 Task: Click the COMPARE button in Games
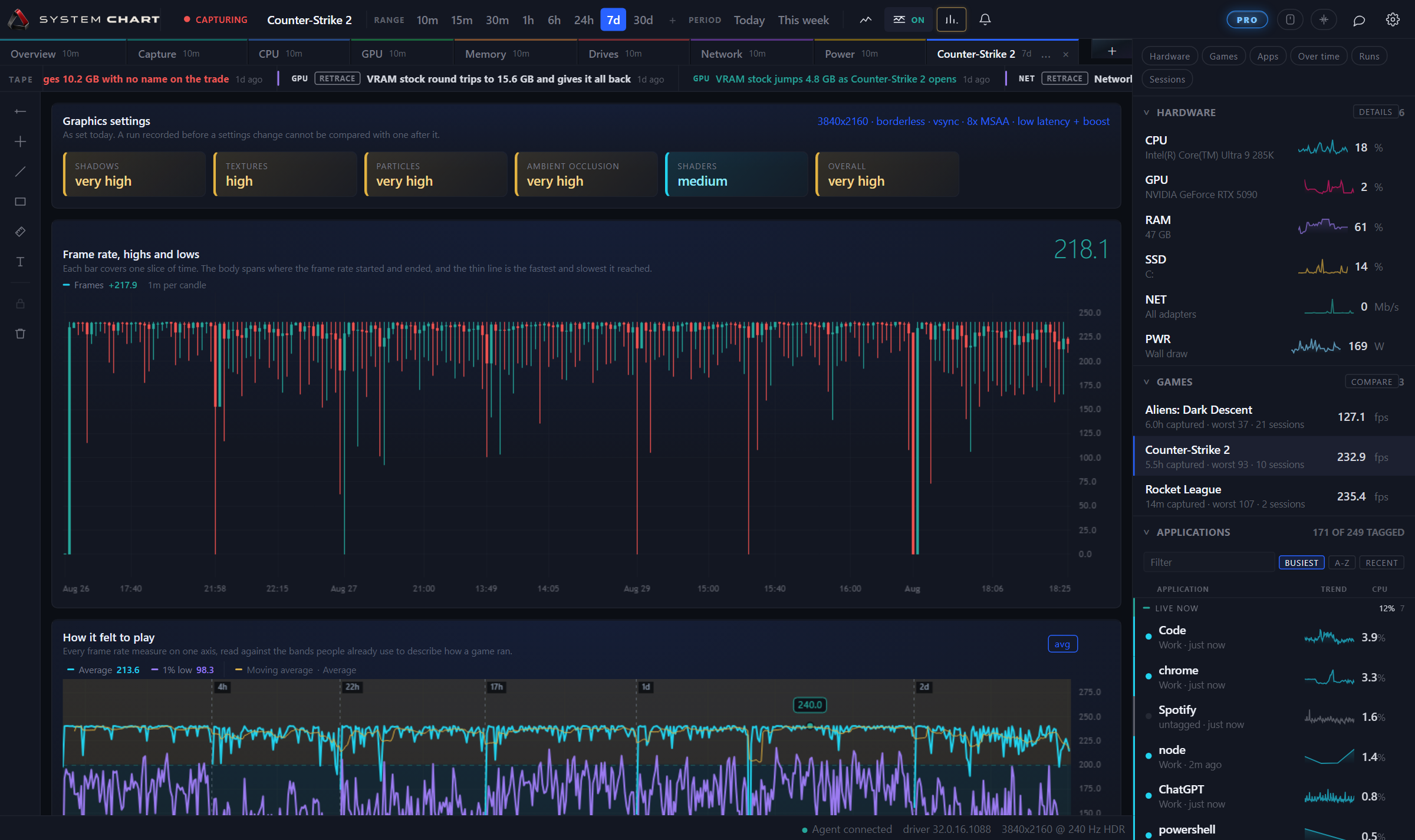1371,381
